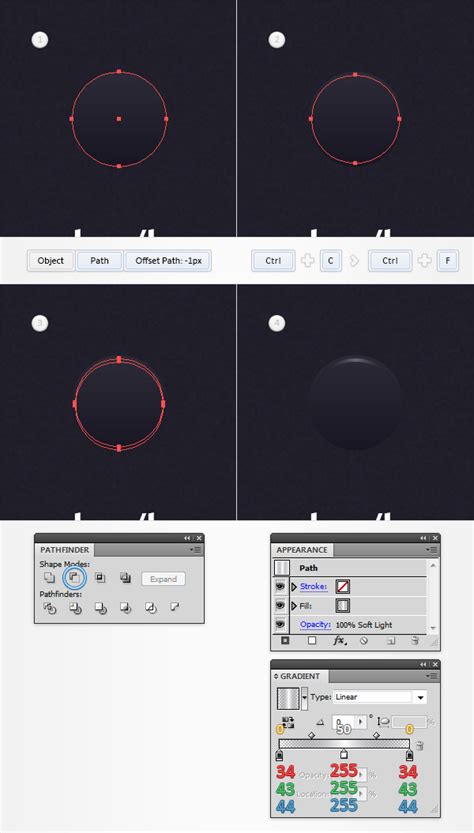Select the Gradient panel tab
The height and width of the screenshot is (833, 474).
[x=300, y=676]
